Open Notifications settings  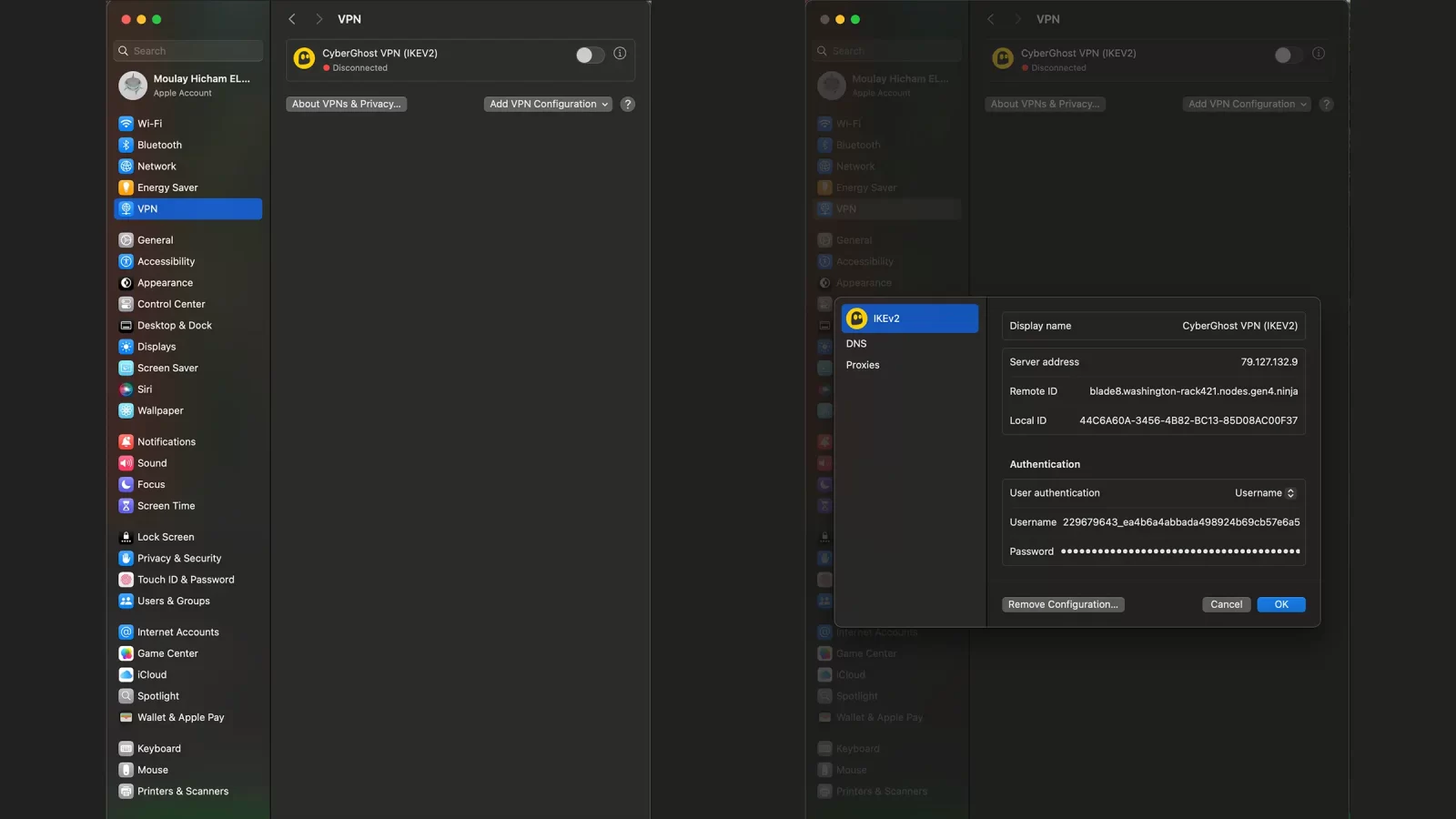click(187, 441)
